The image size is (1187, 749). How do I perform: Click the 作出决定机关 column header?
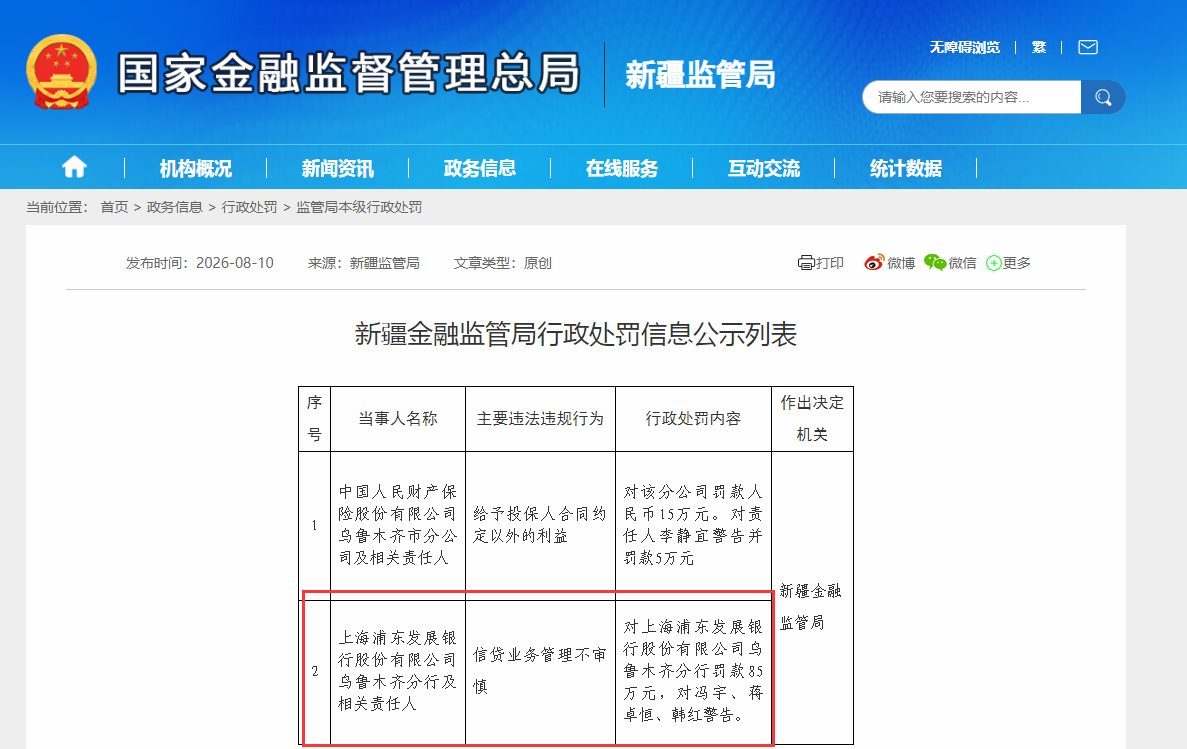pyautogui.click(x=812, y=419)
